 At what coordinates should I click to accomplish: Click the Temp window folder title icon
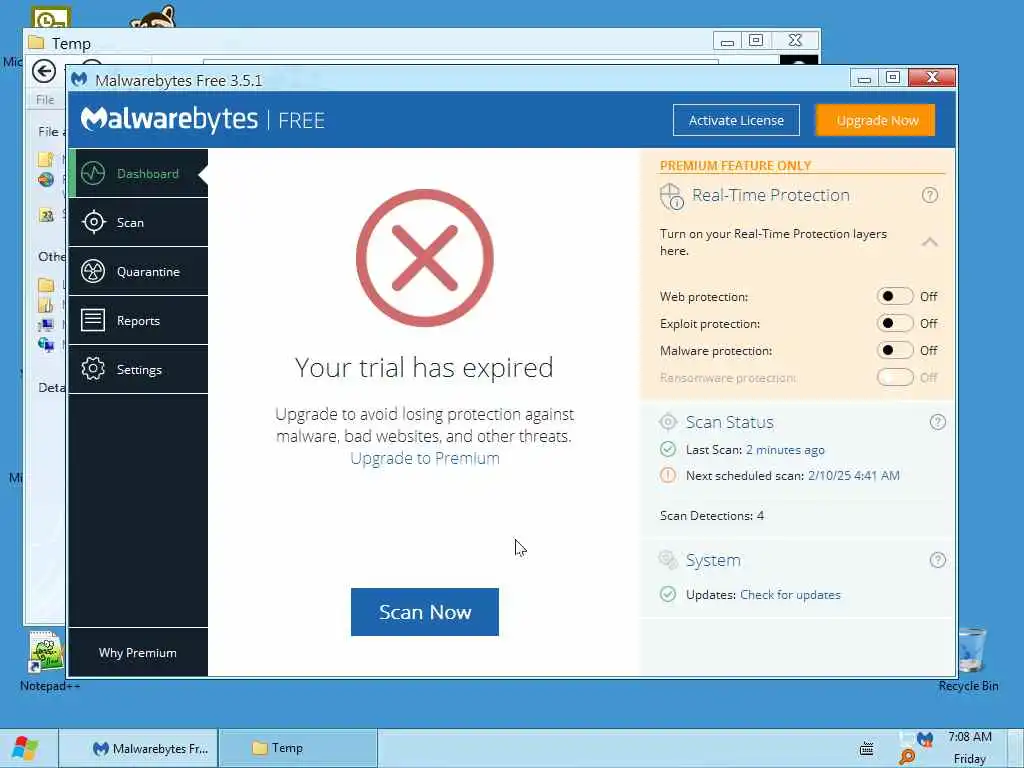pos(36,43)
